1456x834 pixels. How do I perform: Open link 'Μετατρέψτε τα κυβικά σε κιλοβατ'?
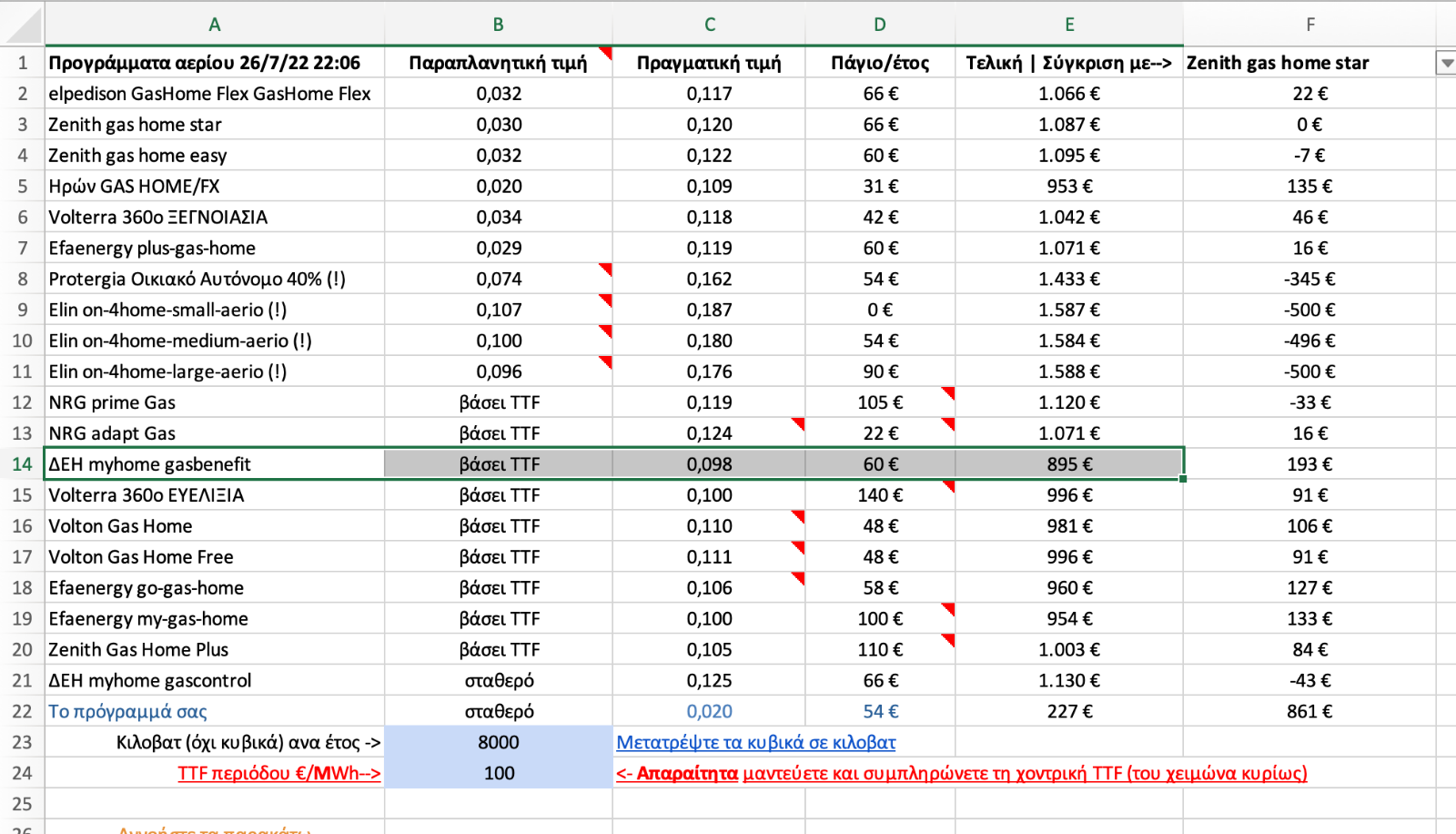point(756,742)
